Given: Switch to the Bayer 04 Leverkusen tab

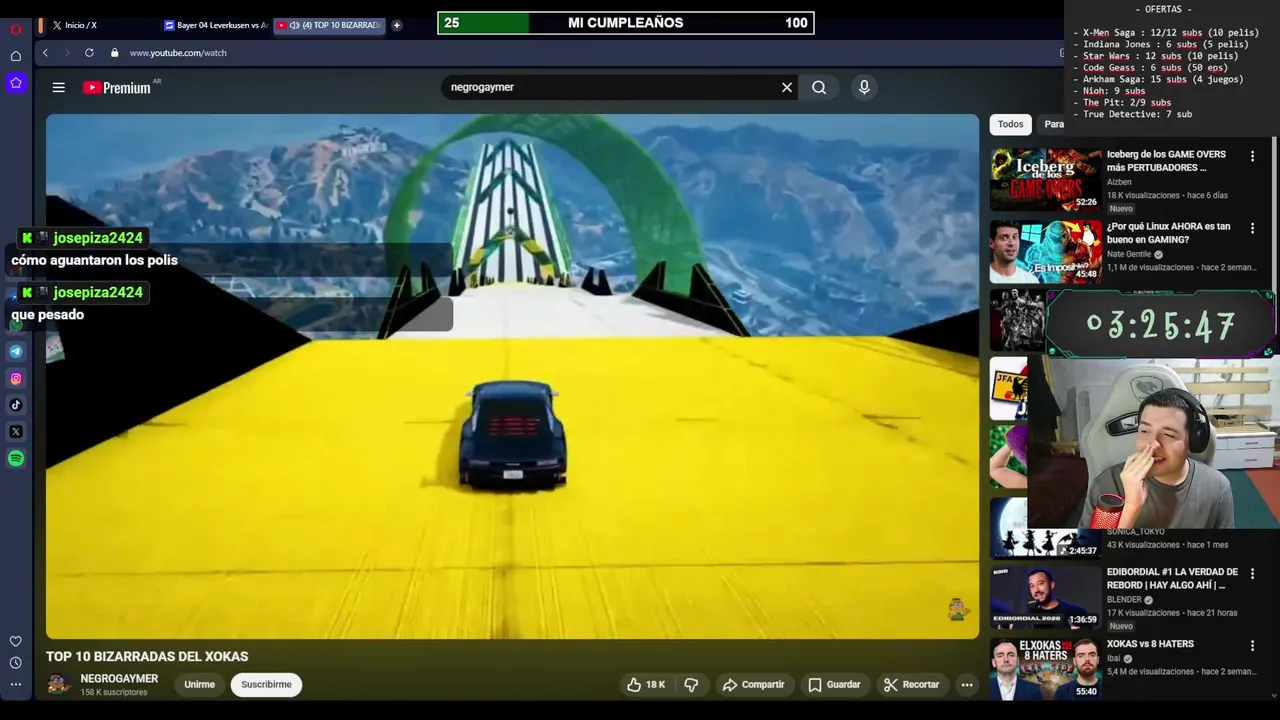Looking at the screenshot, I should click(x=215, y=25).
